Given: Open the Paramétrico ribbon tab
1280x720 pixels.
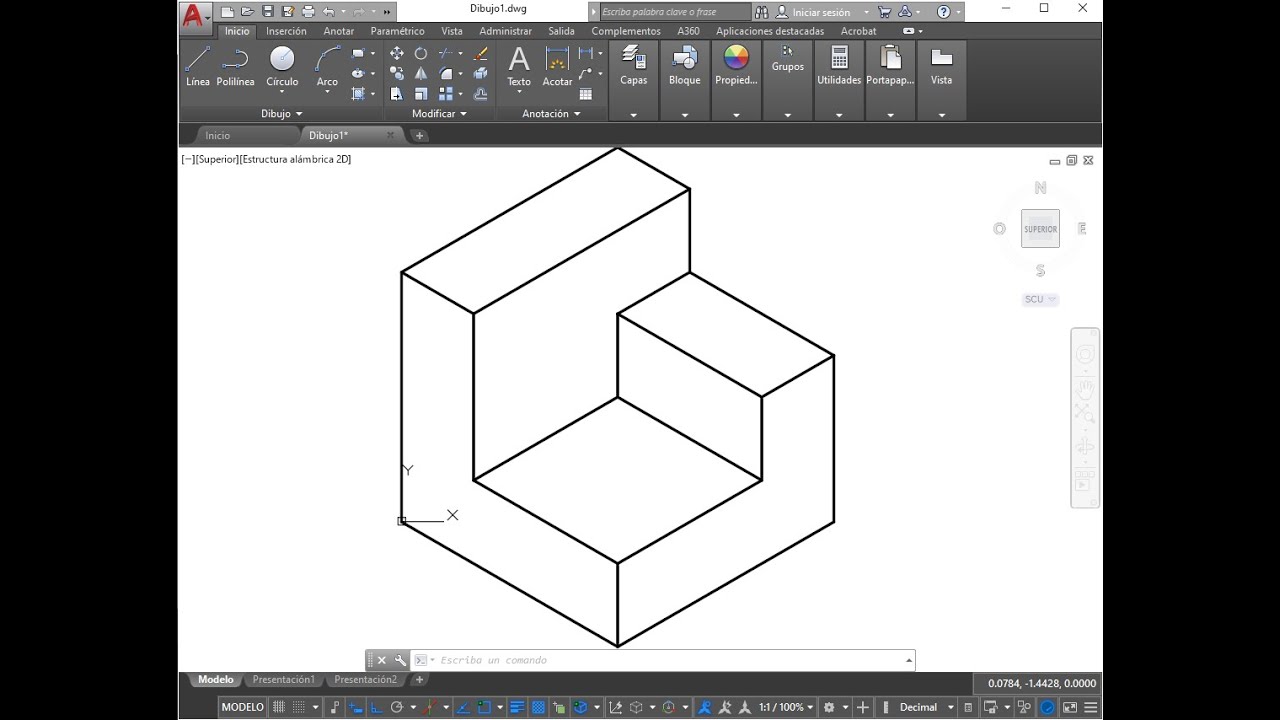Looking at the screenshot, I should [397, 31].
